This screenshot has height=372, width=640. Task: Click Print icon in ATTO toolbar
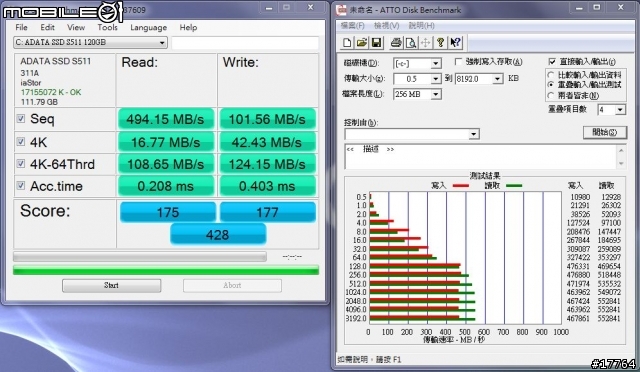(x=396, y=42)
